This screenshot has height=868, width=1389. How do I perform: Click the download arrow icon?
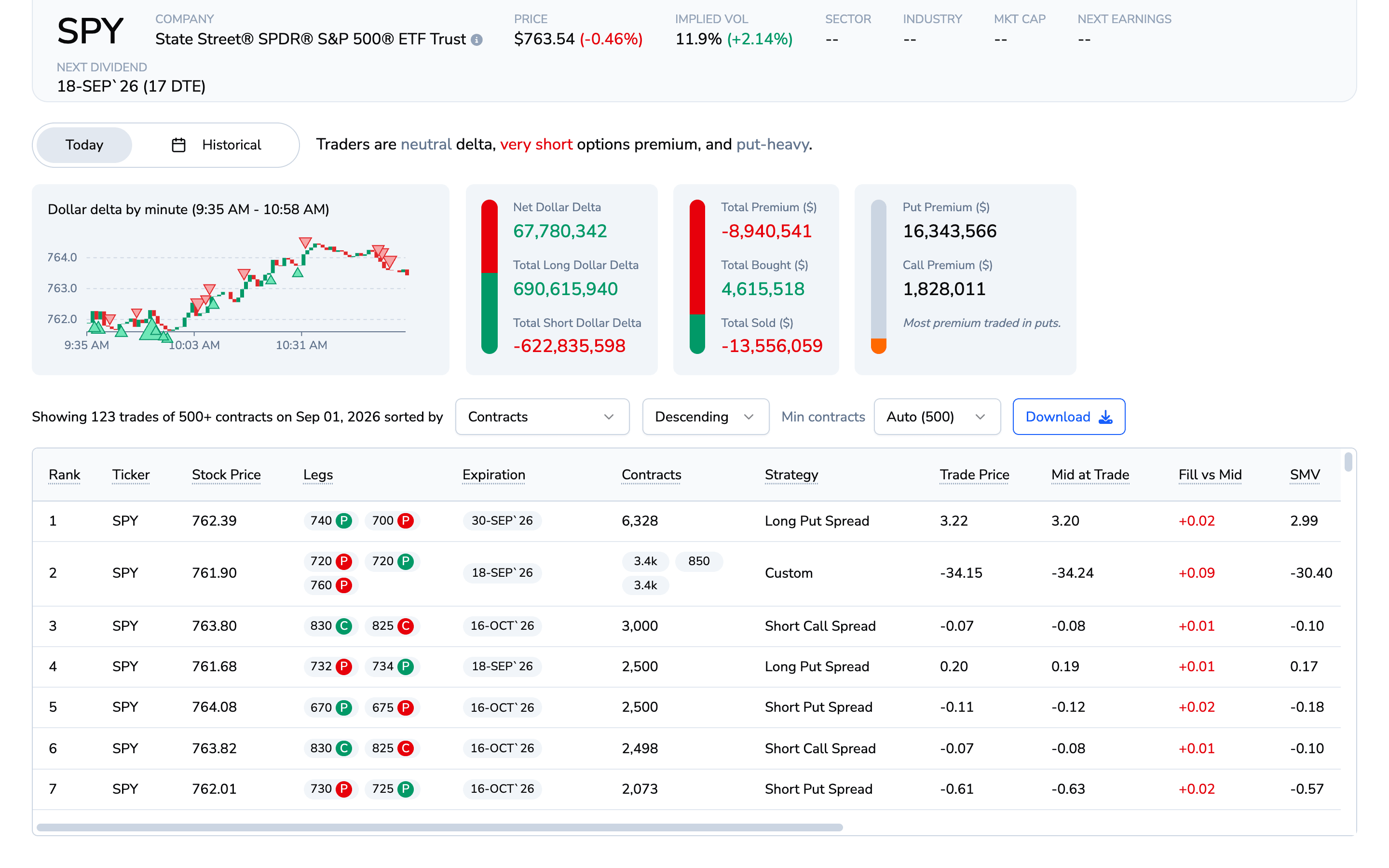1105,417
